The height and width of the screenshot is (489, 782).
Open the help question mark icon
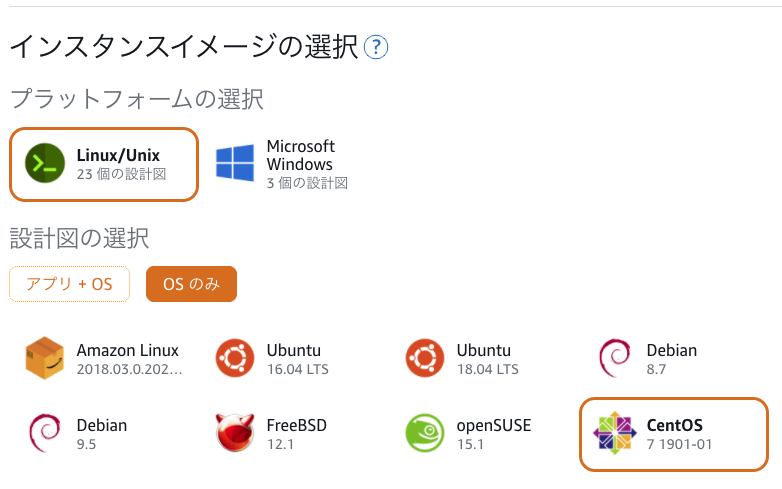click(376, 47)
